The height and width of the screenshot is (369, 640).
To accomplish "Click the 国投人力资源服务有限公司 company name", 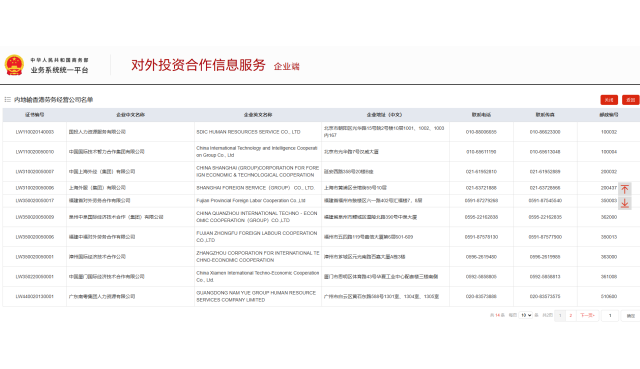I will pos(97,132).
